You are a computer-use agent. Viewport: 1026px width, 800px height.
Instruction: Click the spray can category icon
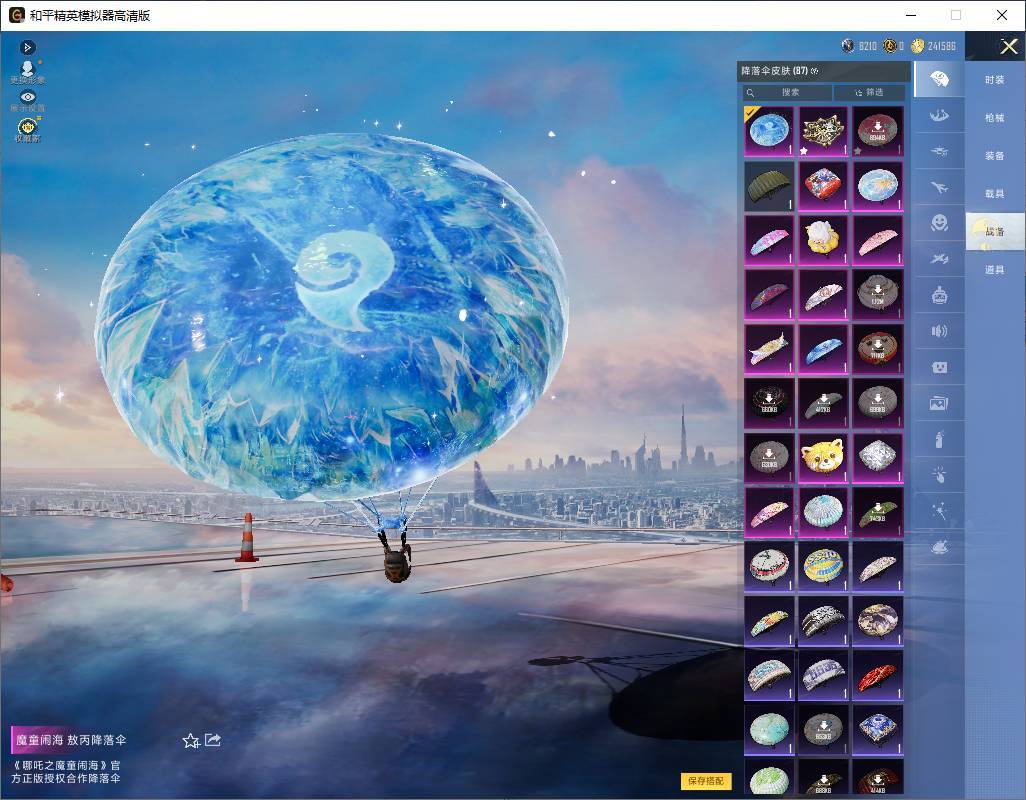point(939,440)
